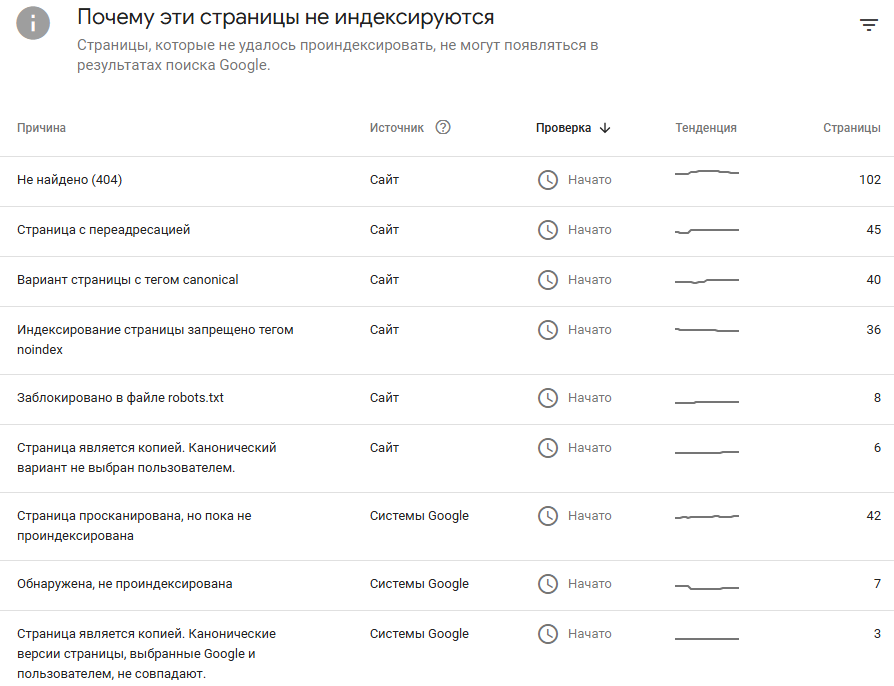View the trend sparkline for 404 row
894x686 pixels.
(706, 172)
